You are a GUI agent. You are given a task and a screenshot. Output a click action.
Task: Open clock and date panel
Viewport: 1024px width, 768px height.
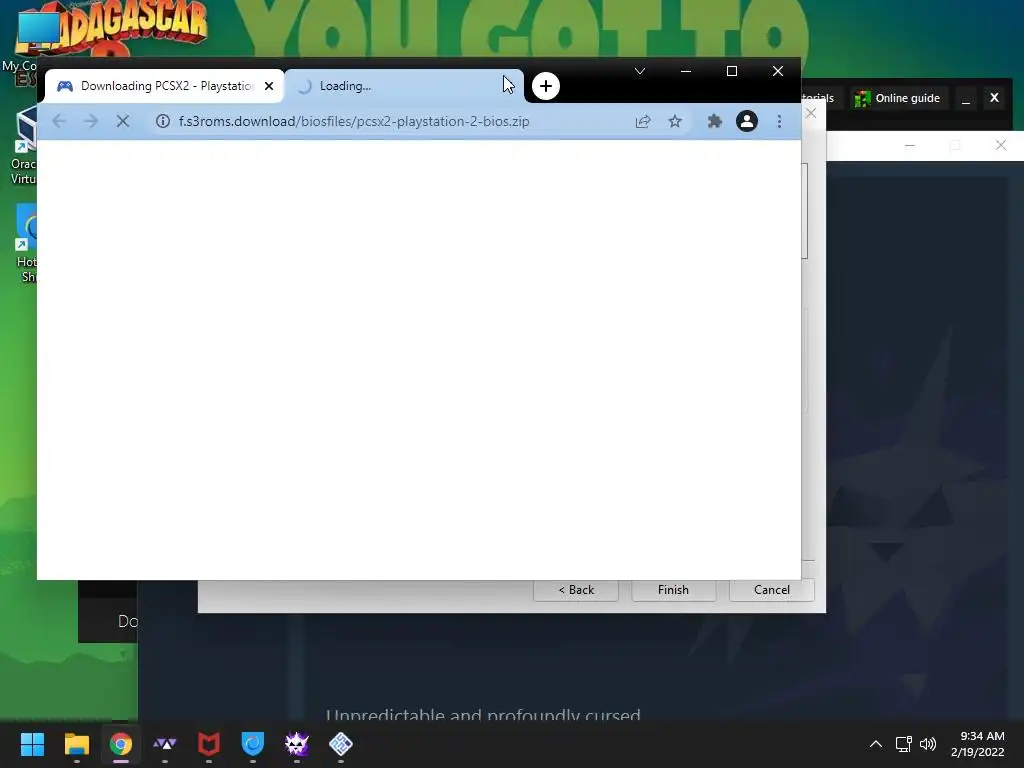coord(978,744)
